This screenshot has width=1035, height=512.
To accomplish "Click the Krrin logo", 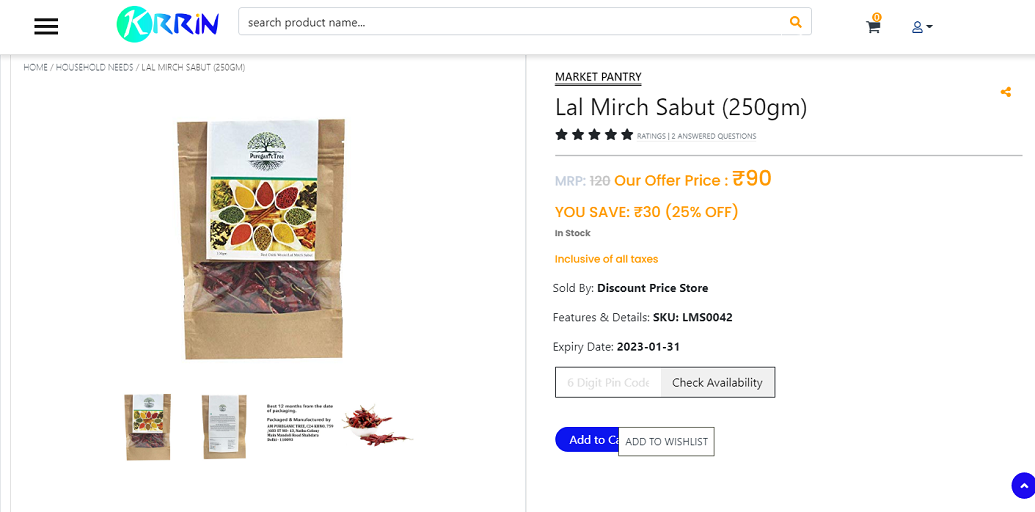I will 167,24.
